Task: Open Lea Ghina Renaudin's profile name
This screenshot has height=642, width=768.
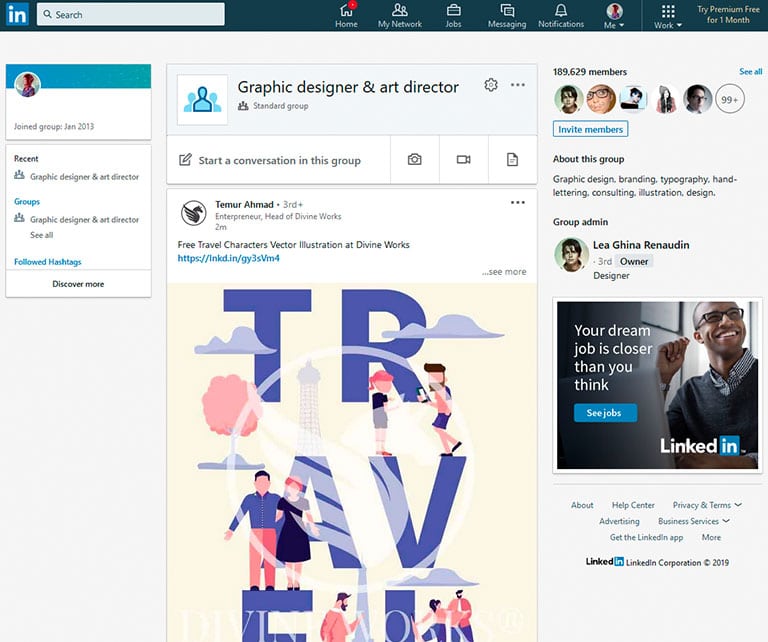Action: pos(641,245)
